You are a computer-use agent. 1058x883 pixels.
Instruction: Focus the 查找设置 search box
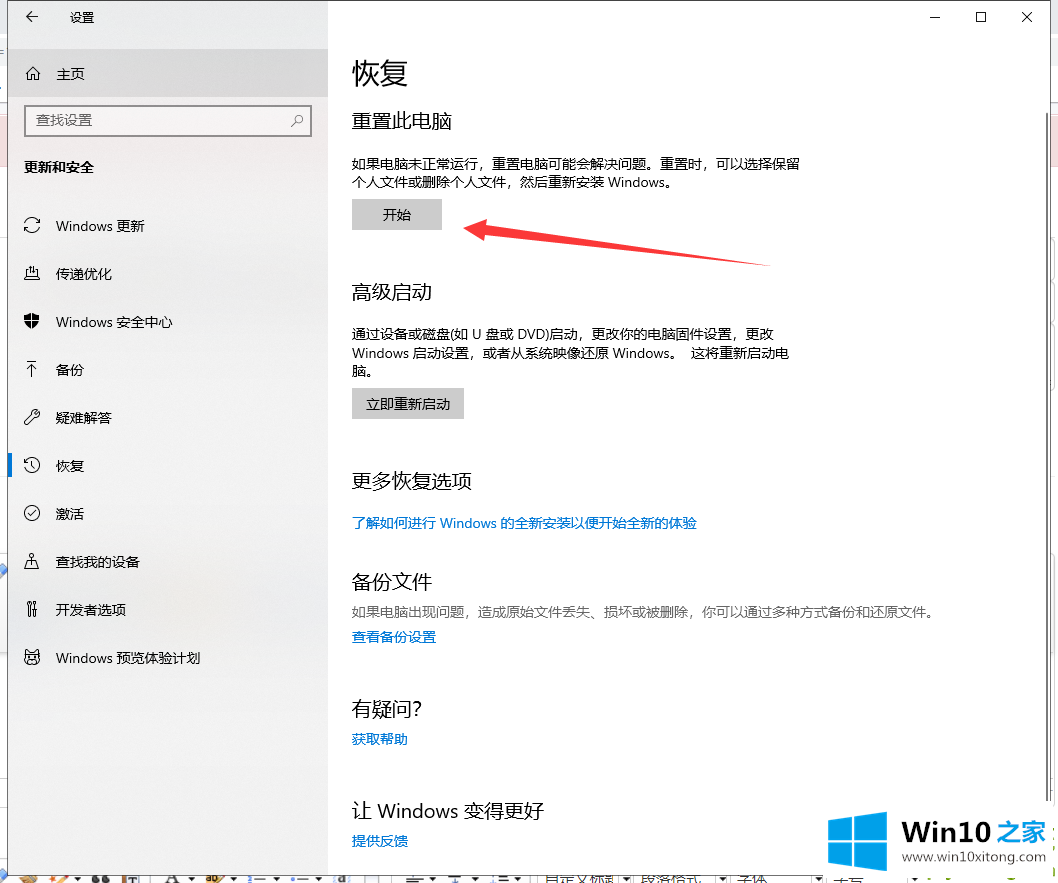(x=167, y=121)
